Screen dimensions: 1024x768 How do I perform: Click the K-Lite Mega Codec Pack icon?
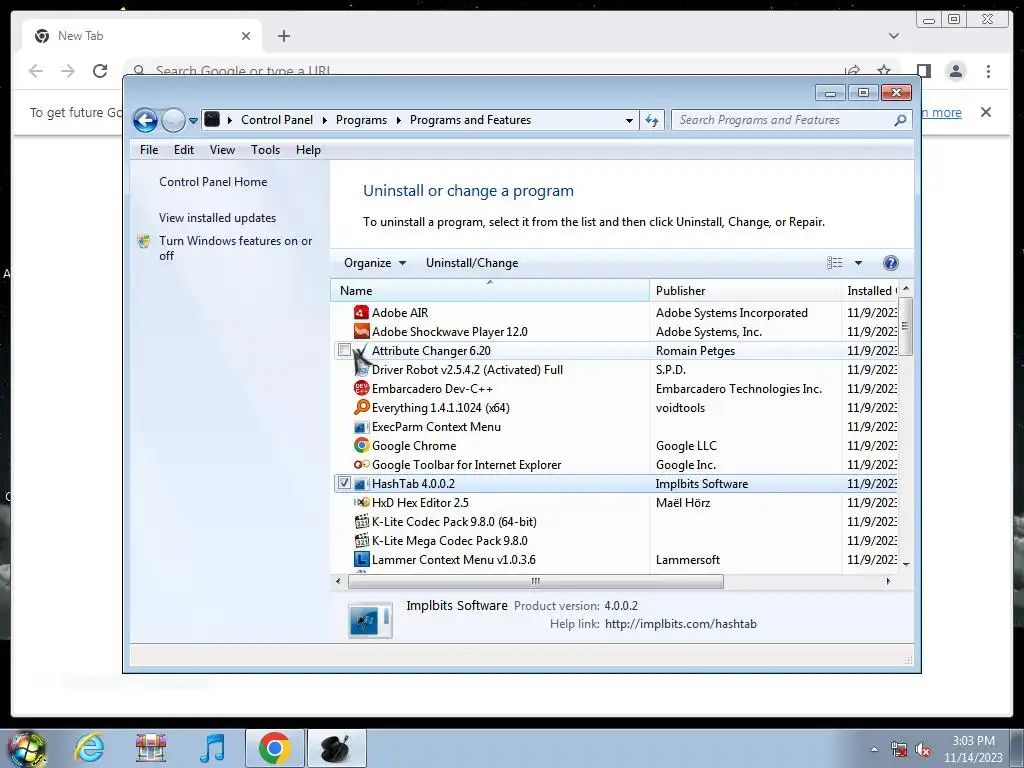[361, 541]
